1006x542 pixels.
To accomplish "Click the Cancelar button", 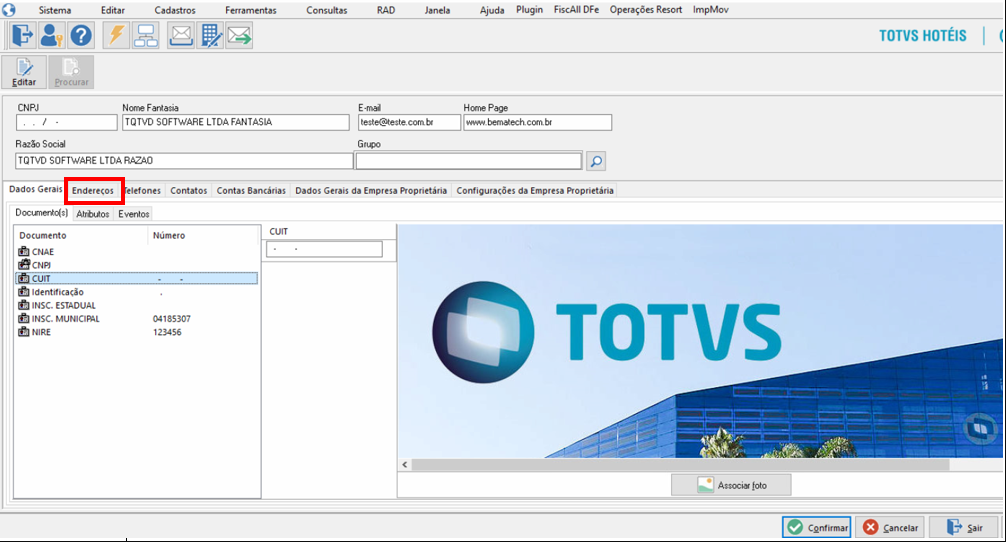I will coord(891,527).
